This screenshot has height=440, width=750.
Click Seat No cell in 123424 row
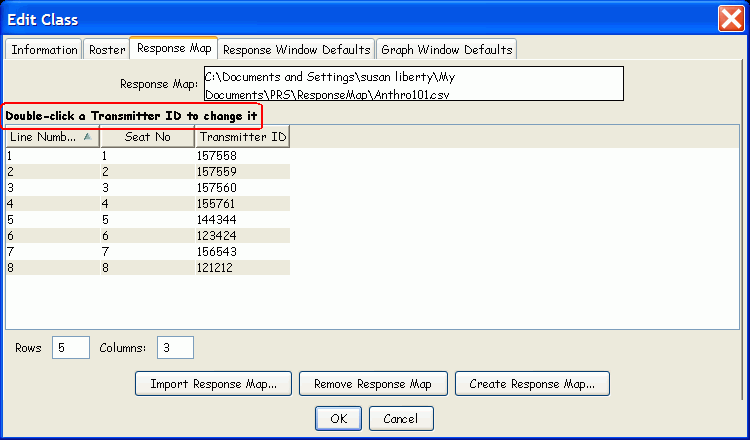[147, 236]
